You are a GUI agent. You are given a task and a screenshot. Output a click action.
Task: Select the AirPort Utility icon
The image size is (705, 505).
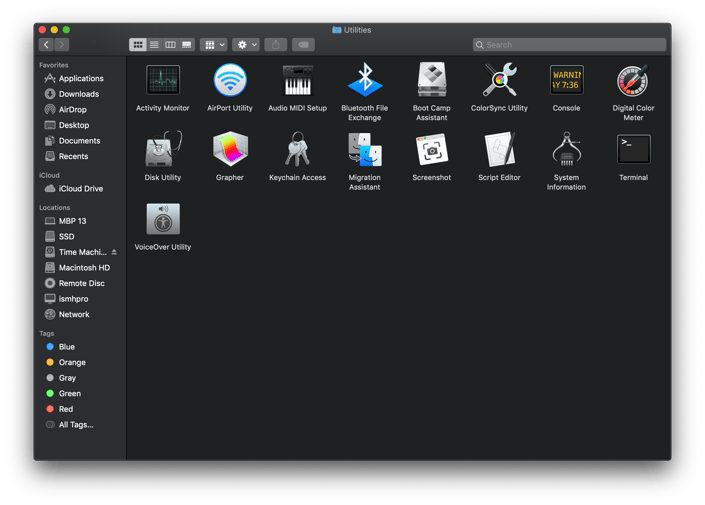click(x=230, y=80)
